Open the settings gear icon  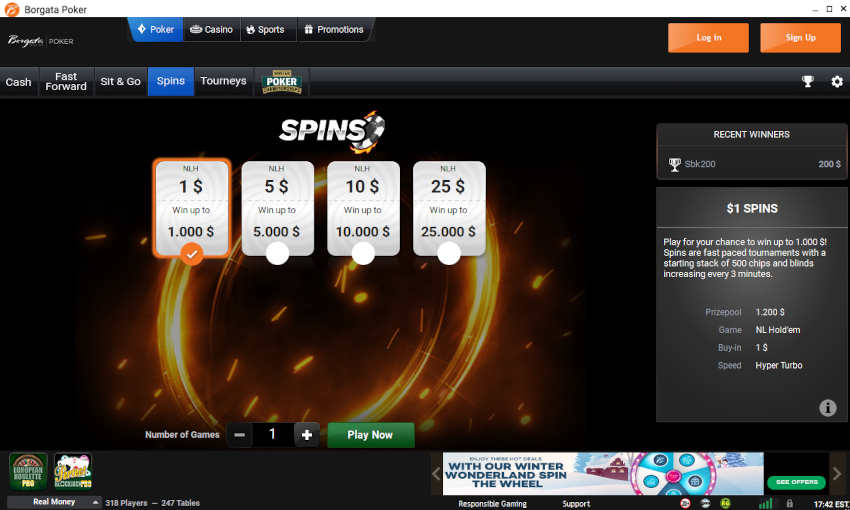click(837, 81)
